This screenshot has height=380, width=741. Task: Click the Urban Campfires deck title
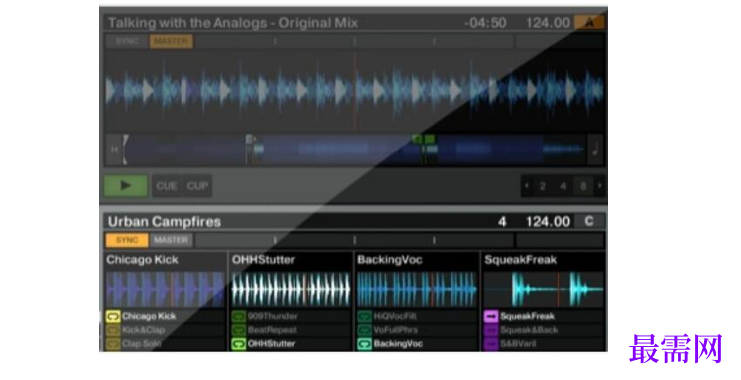coord(164,222)
